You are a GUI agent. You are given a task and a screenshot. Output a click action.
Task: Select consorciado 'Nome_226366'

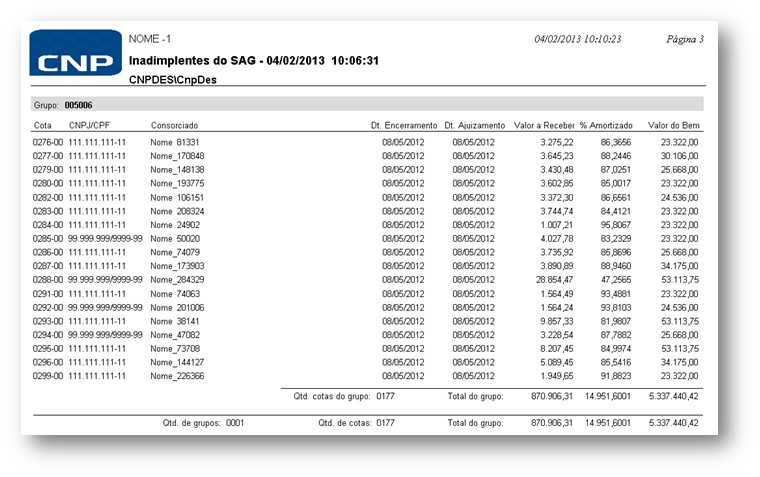click(x=177, y=376)
